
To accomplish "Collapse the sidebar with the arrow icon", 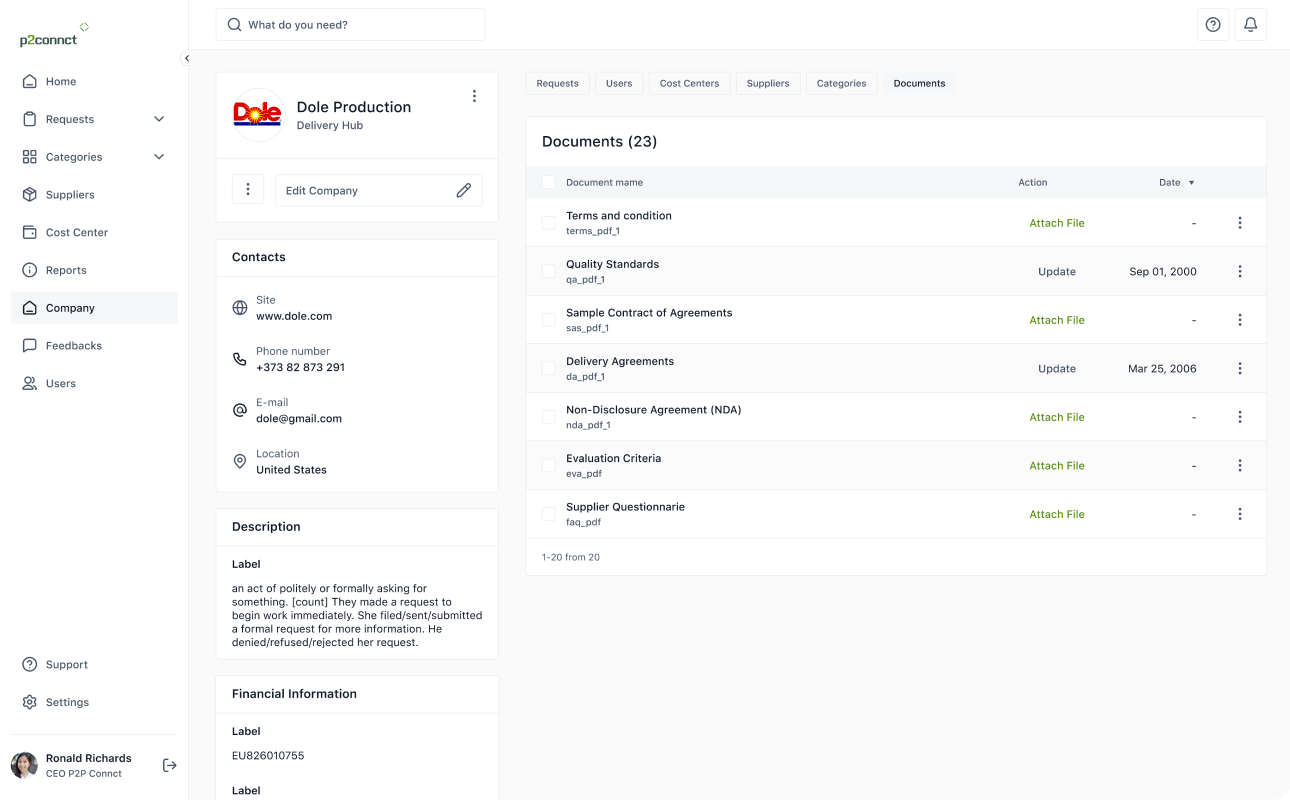I will pos(186,58).
